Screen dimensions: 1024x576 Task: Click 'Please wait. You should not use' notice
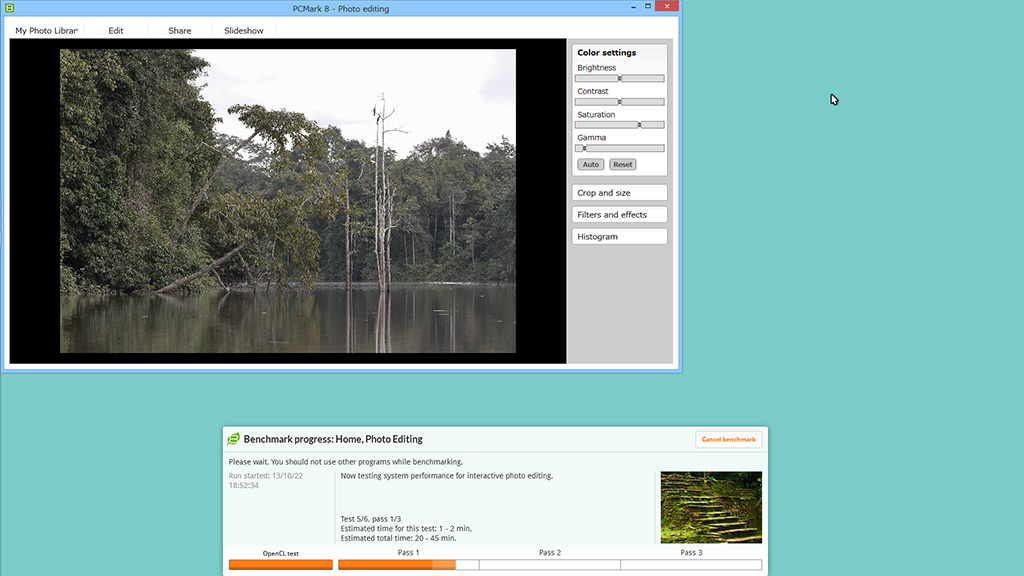tap(345, 462)
